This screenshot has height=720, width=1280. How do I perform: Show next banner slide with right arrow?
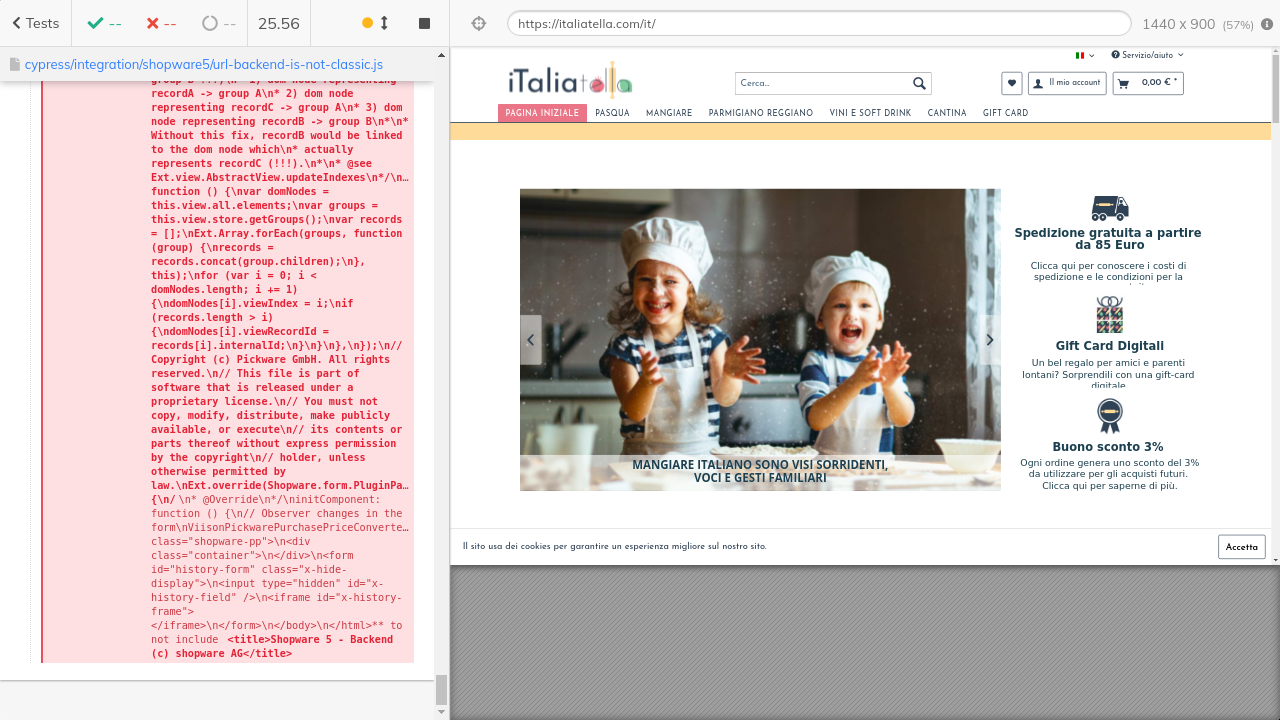point(989,340)
